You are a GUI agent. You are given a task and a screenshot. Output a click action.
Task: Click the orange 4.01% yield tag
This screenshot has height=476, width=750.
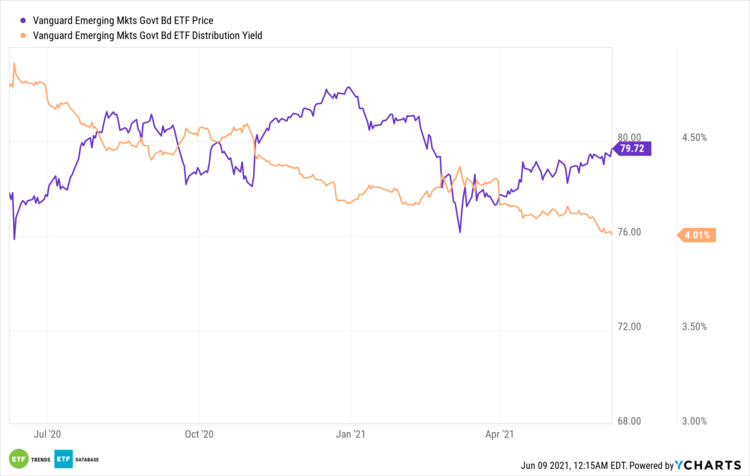tap(695, 236)
